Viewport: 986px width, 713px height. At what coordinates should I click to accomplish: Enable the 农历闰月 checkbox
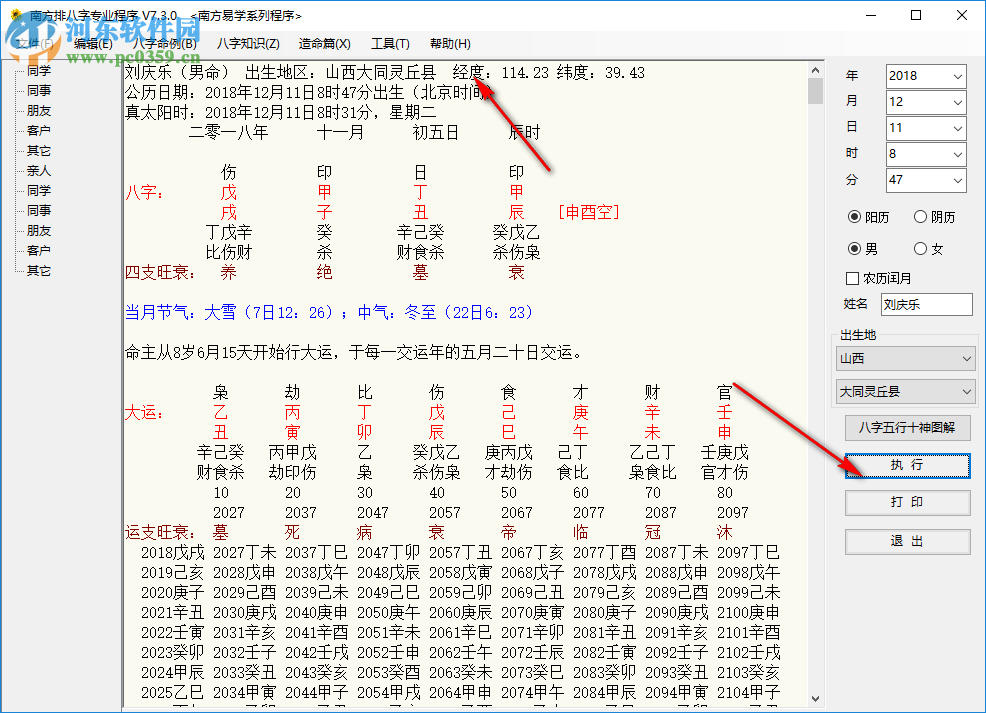click(852, 278)
